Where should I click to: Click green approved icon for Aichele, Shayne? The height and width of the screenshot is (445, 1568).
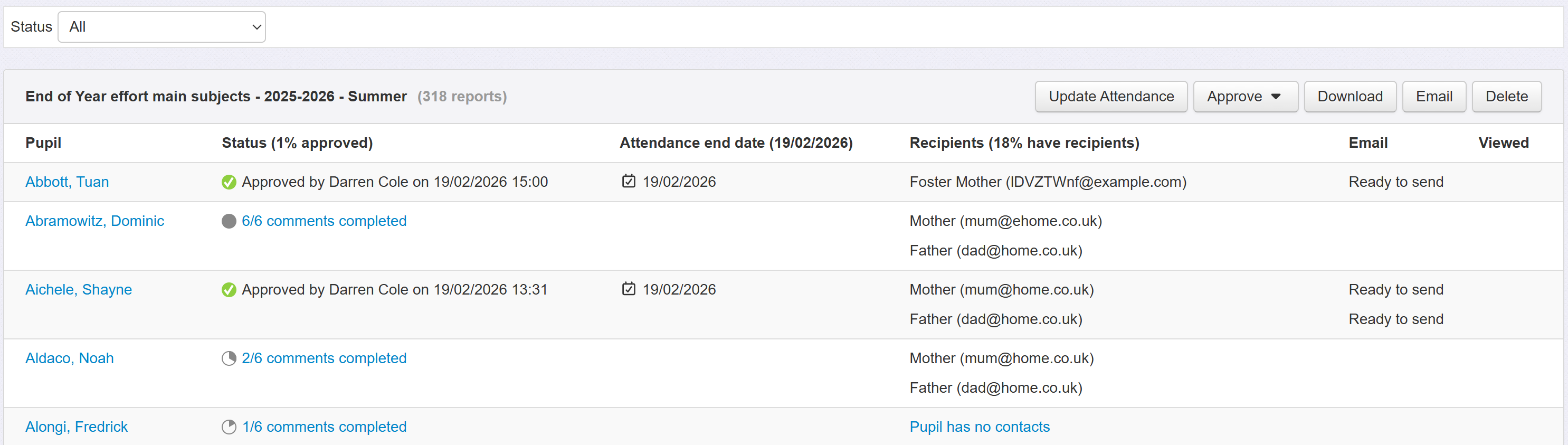point(229,290)
